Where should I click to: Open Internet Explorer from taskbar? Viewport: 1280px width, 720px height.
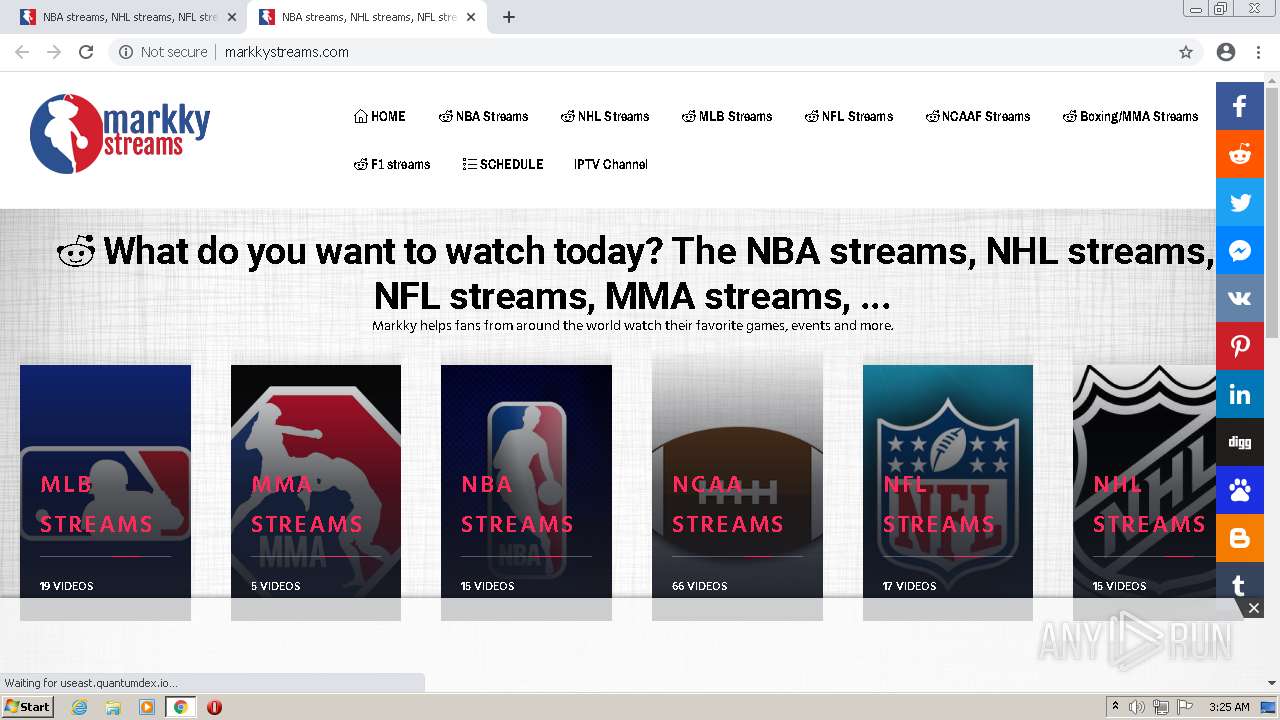pyautogui.click(x=80, y=707)
